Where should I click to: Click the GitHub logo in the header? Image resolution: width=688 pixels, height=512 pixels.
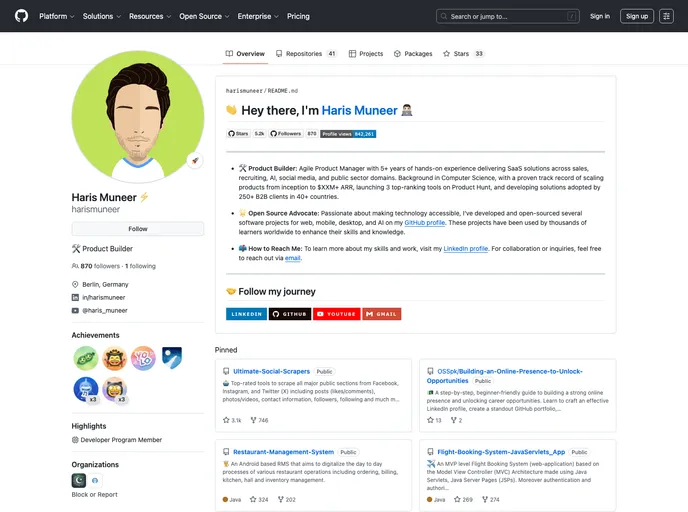click(x=21, y=16)
